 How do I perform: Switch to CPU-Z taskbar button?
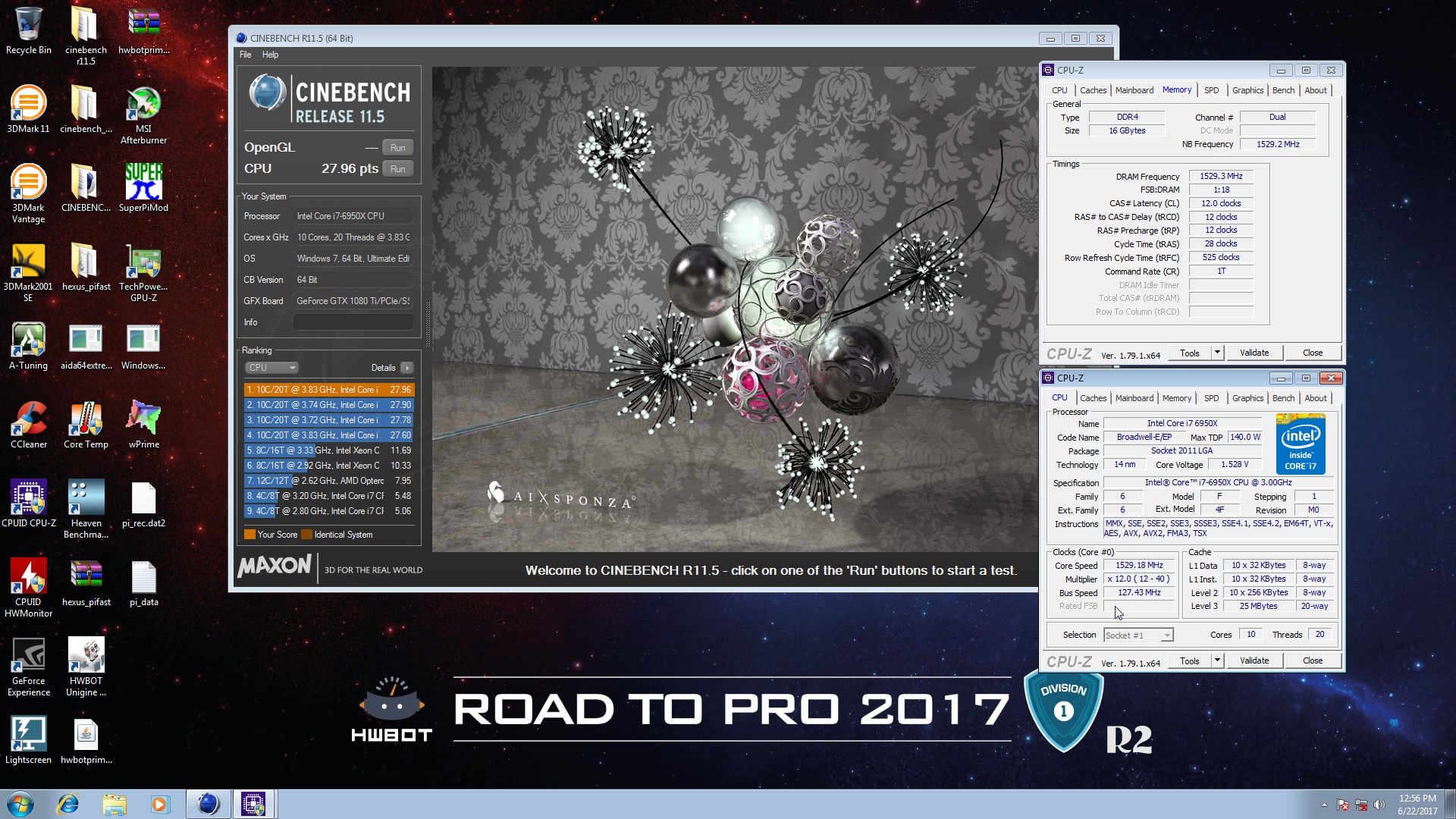click(253, 804)
